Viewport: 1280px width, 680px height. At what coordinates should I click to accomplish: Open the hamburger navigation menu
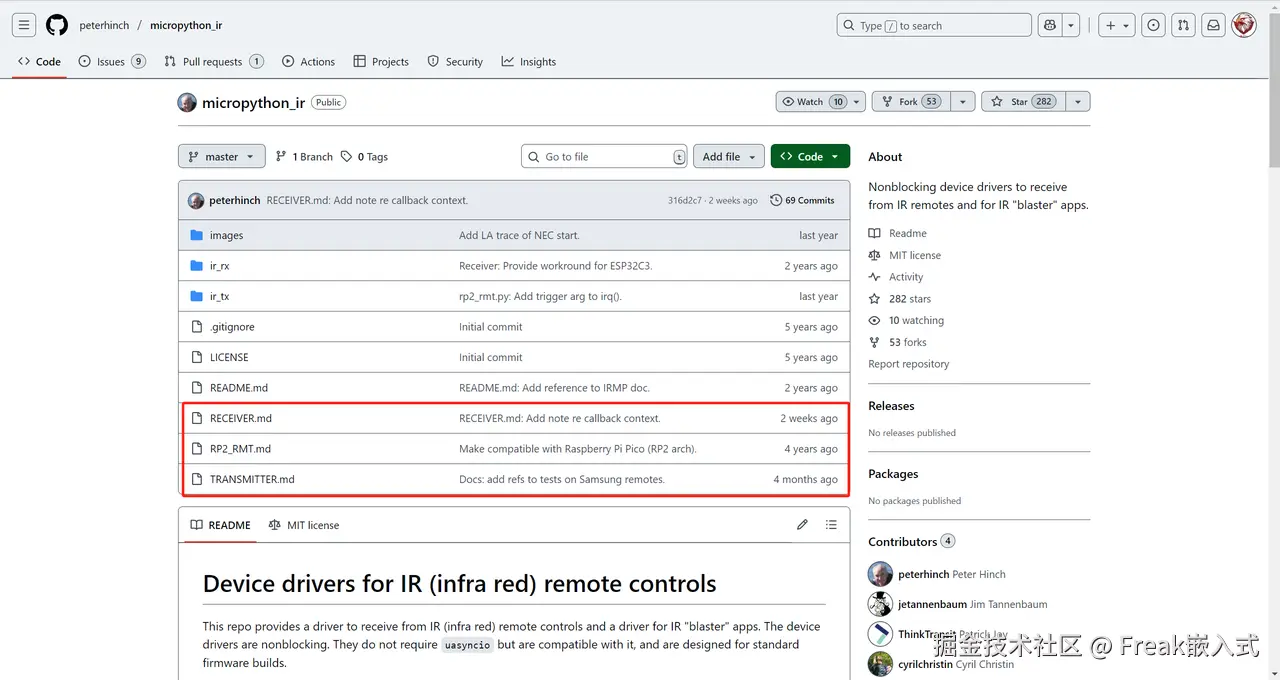coord(24,25)
